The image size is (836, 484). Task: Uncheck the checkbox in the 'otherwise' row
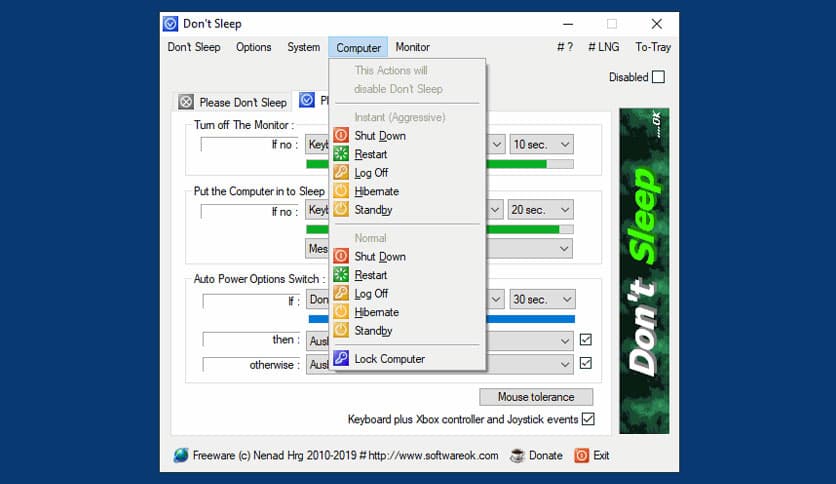point(585,364)
